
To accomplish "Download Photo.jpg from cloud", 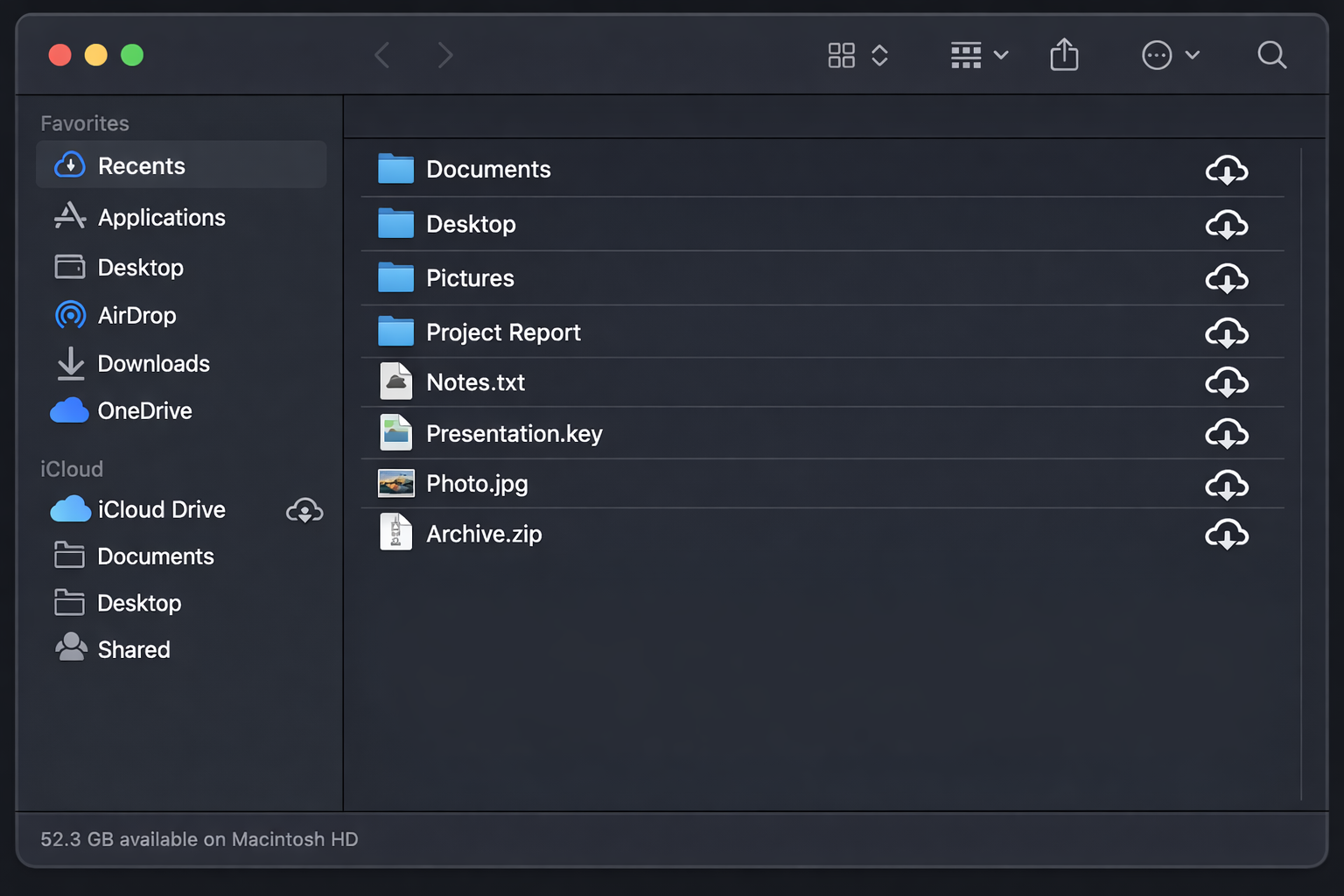I will pos(1227,485).
